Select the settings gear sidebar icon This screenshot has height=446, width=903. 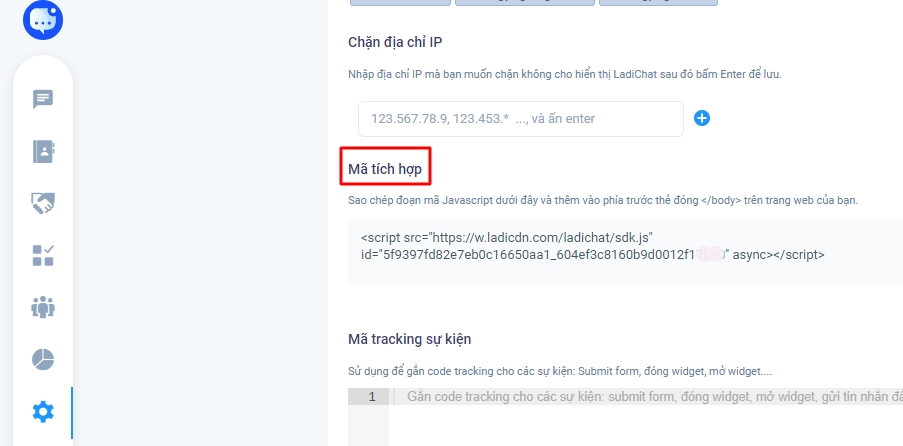click(x=43, y=411)
